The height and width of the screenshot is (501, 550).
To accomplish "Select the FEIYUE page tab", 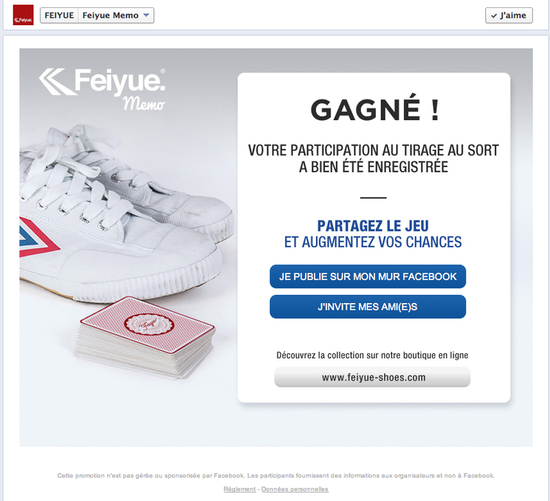I will pos(59,15).
